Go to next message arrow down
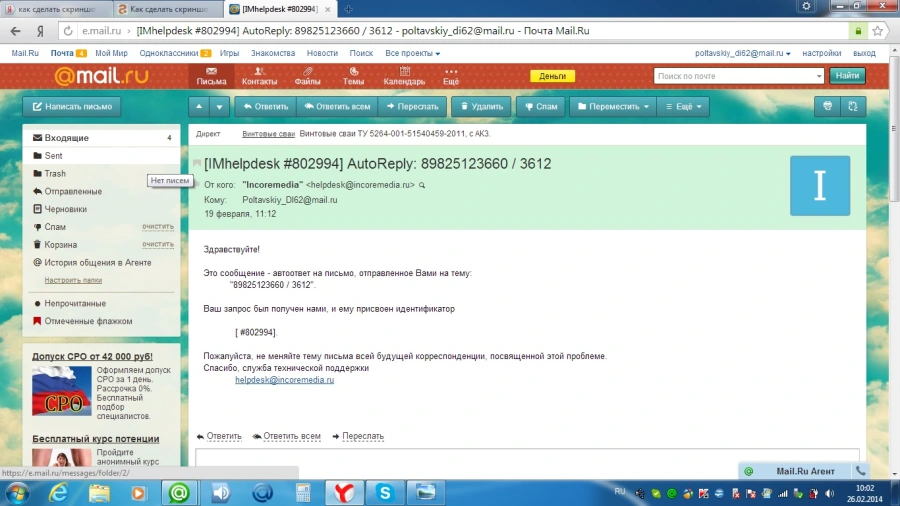 pyautogui.click(x=219, y=107)
